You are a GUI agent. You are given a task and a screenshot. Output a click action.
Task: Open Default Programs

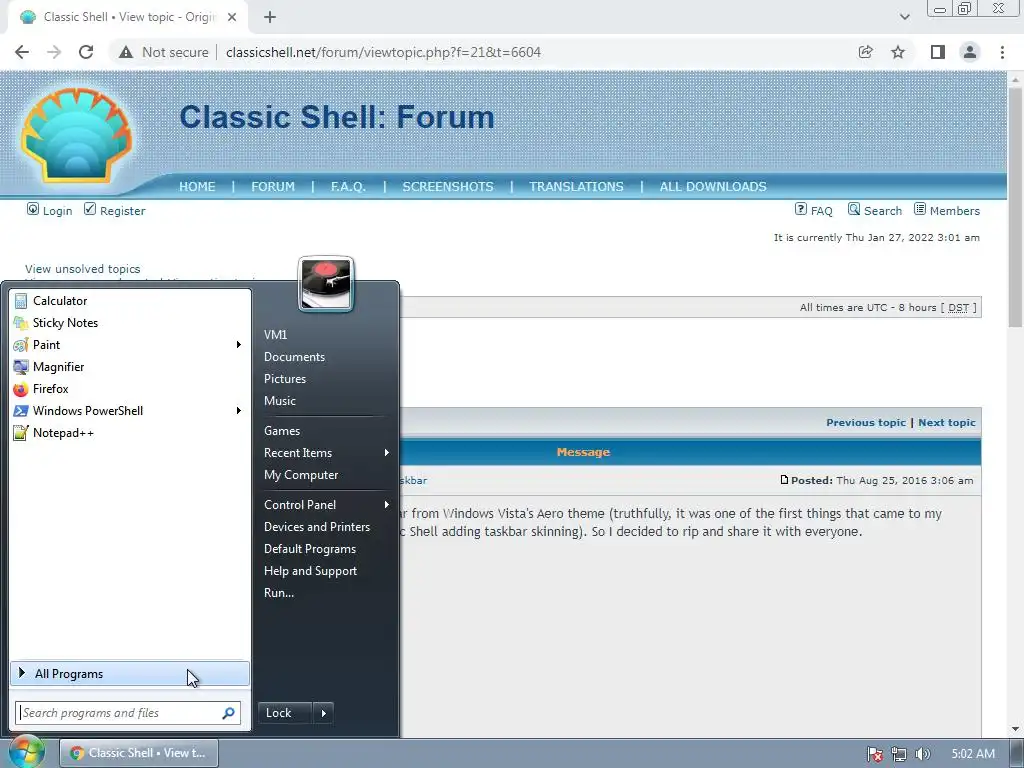tap(310, 549)
